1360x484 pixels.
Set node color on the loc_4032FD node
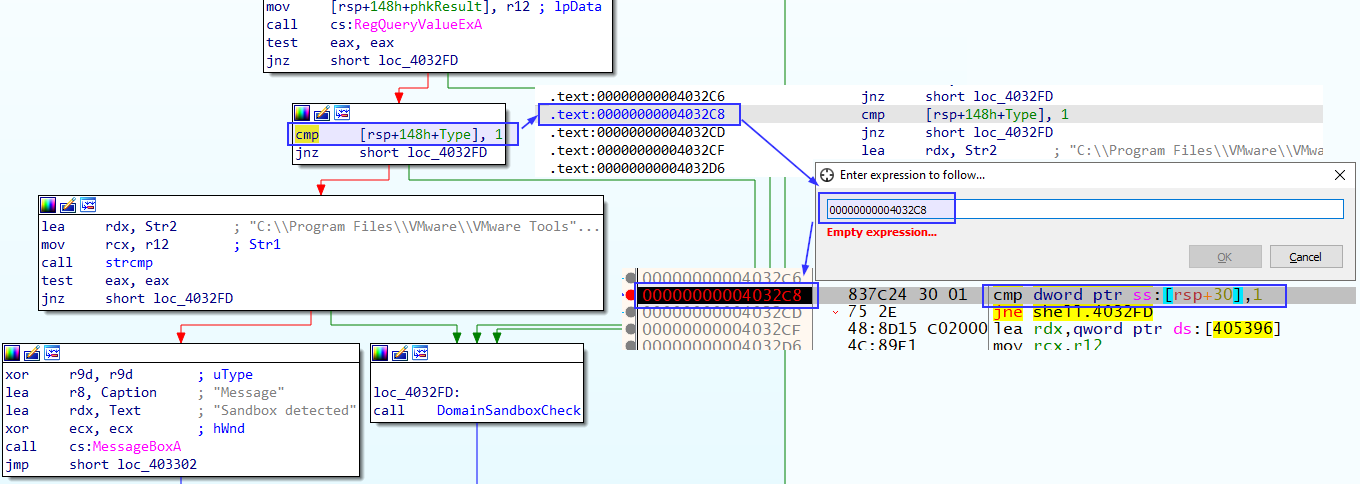(380, 353)
